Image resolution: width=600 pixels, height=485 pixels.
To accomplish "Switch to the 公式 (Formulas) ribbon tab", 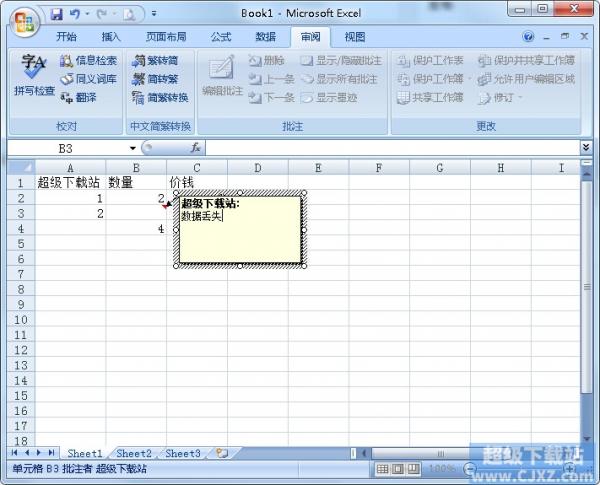I will (x=221, y=37).
